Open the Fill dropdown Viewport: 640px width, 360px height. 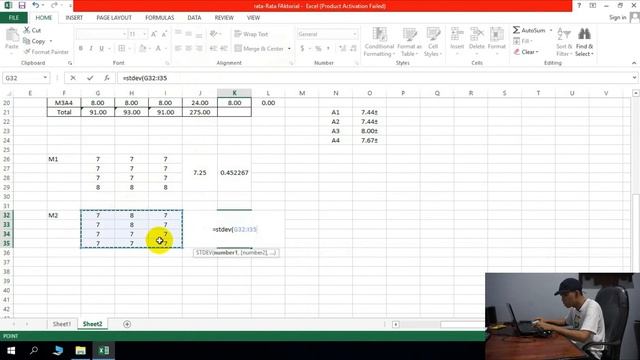click(x=523, y=41)
